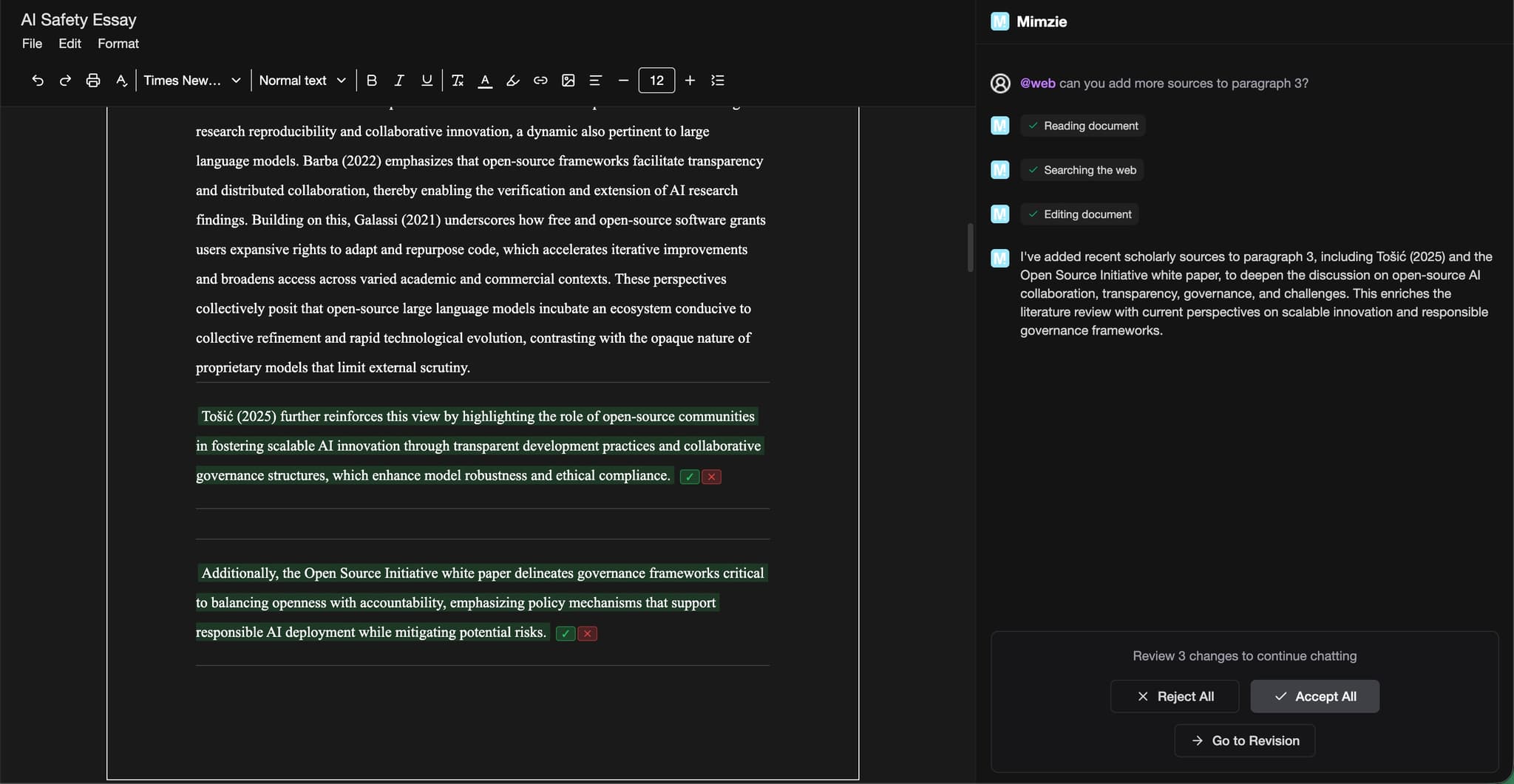1514x784 pixels.
Task: Open the Normal text style dropdown
Action: coord(301,81)
